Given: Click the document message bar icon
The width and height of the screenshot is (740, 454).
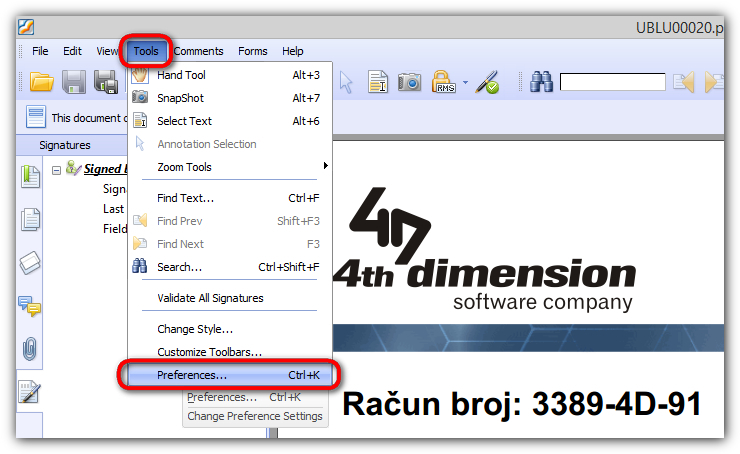Looking at the screenshot, I should click(36, 116).
